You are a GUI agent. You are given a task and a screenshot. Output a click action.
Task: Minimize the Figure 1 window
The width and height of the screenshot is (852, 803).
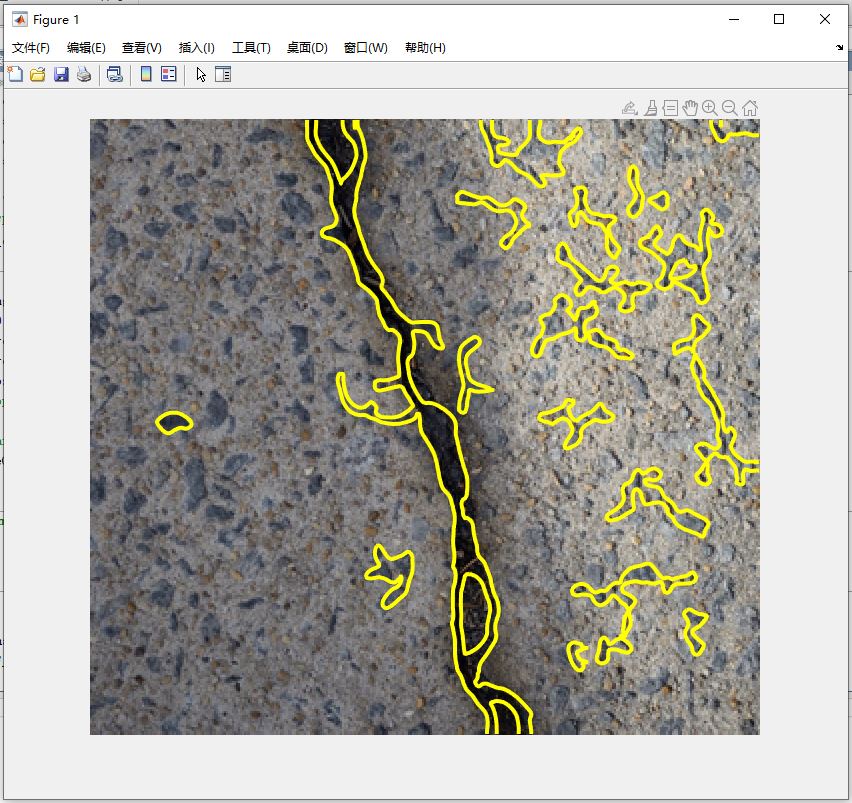point(734,20)
